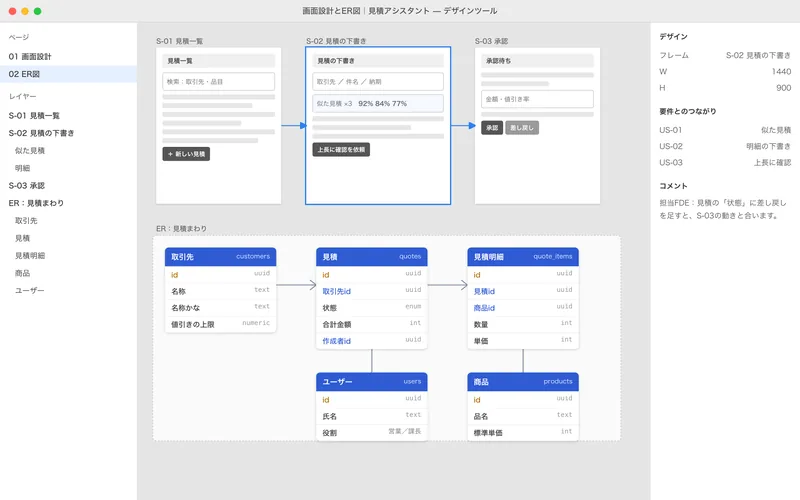Click the 似た見積 ×3 suggestion box
Image resolution: width=800 pixels, height=500 pixels.
(x=378, y=104)
